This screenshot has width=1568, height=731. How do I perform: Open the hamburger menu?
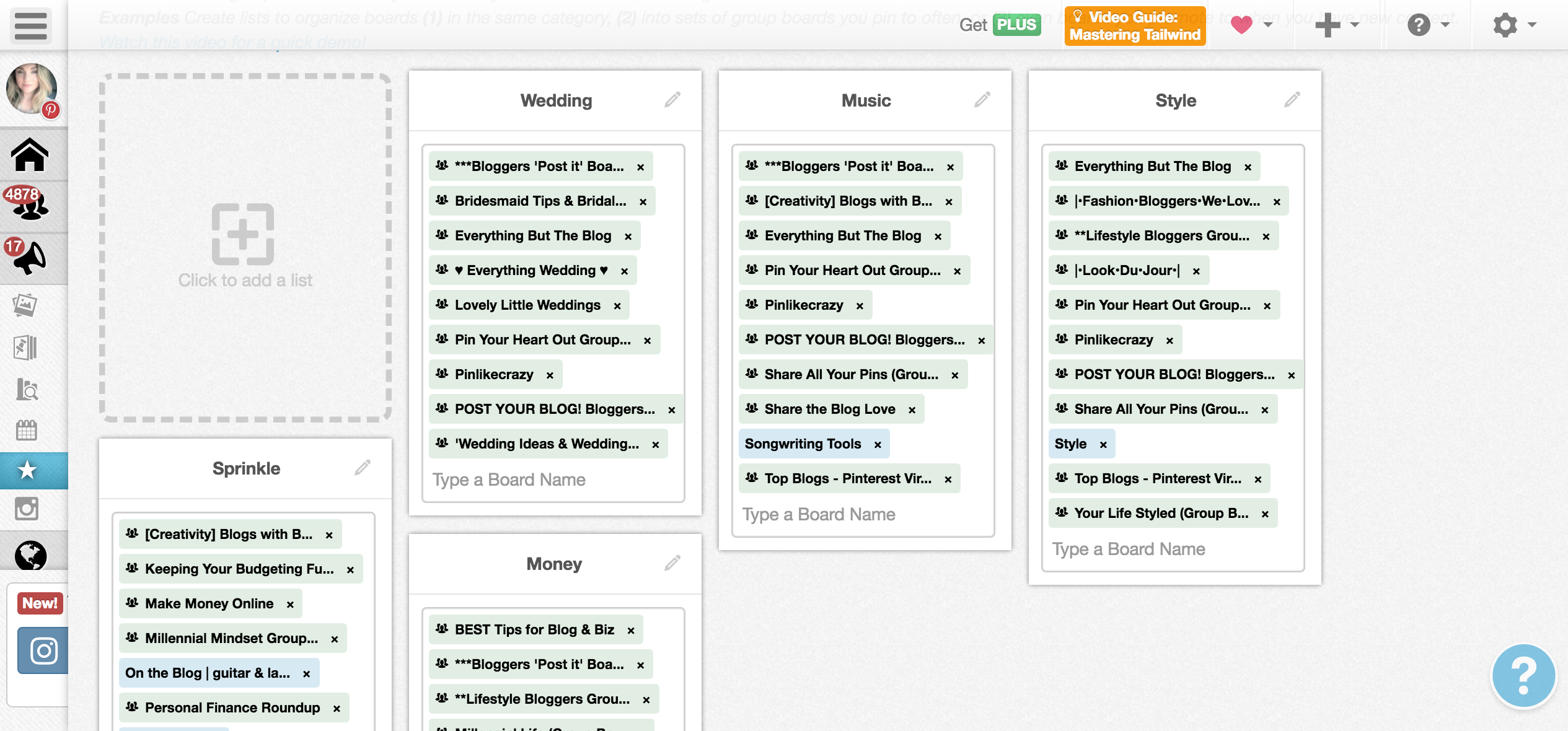pos(30,25)
